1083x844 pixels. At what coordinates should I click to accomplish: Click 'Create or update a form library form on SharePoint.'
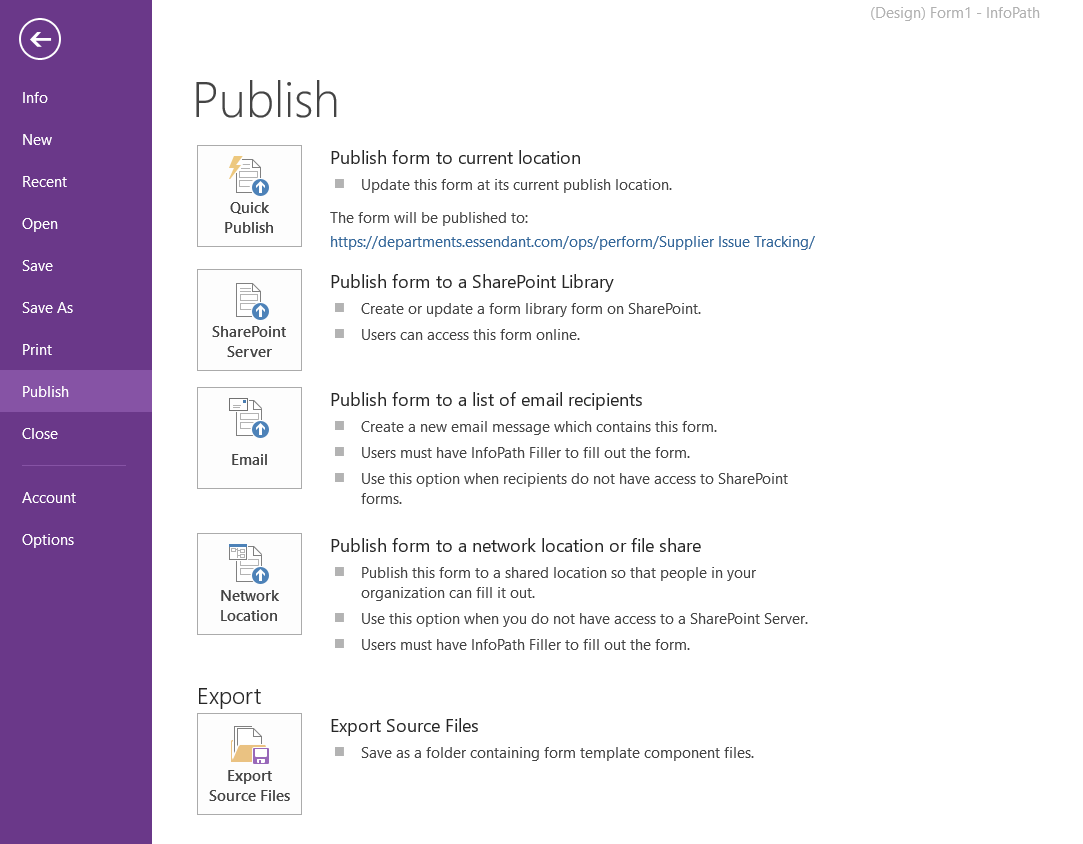530,309
